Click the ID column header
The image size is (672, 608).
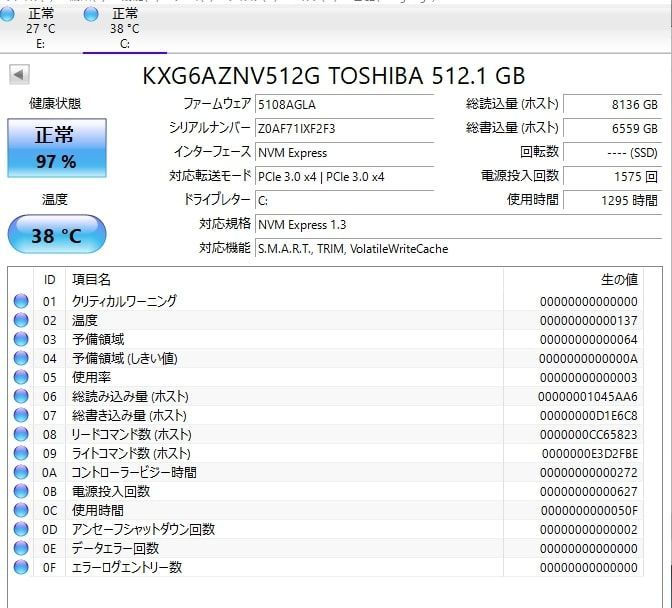[x=50, y=280]
